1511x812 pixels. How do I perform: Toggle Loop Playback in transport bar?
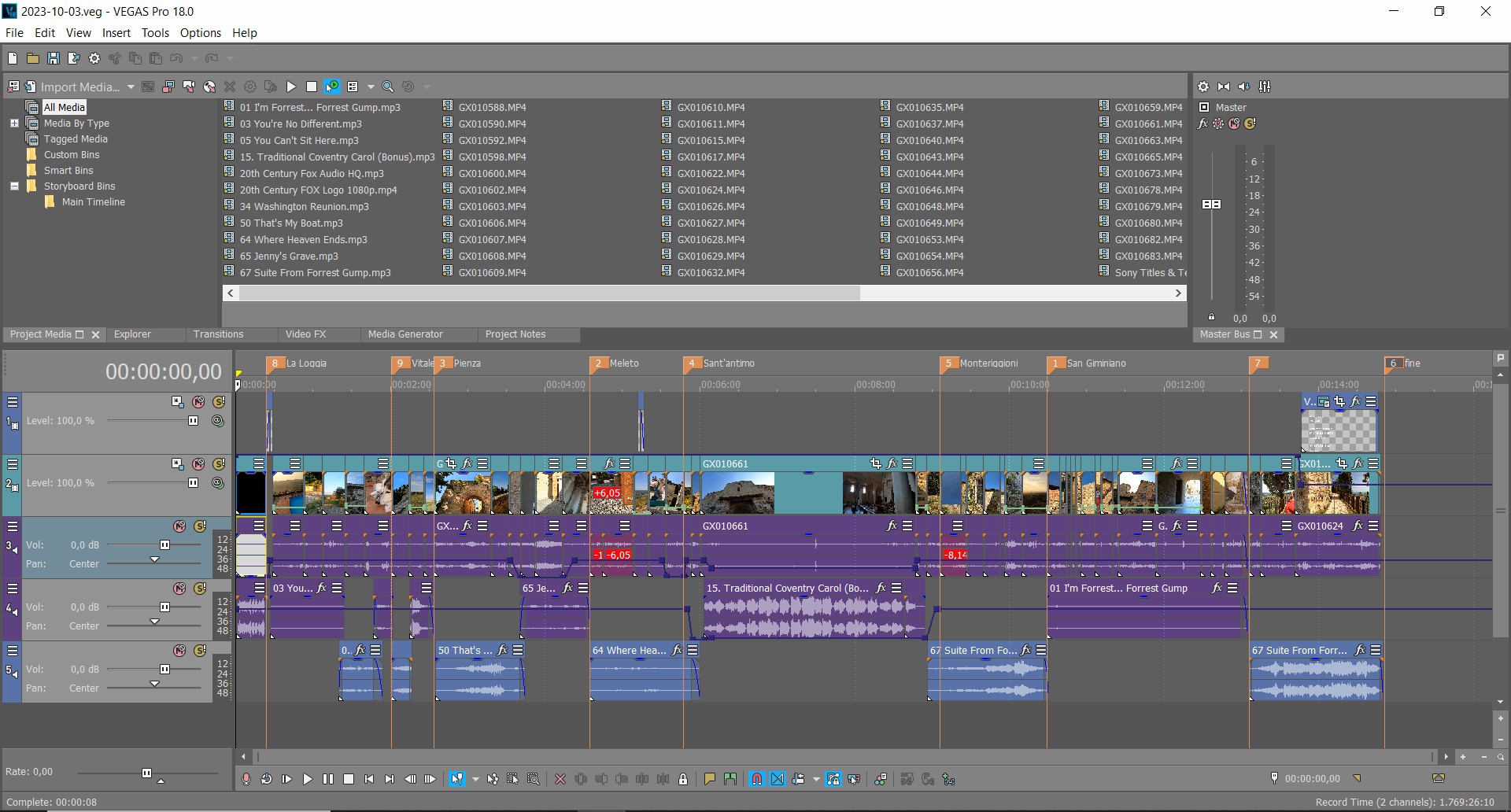click(267, 779)
